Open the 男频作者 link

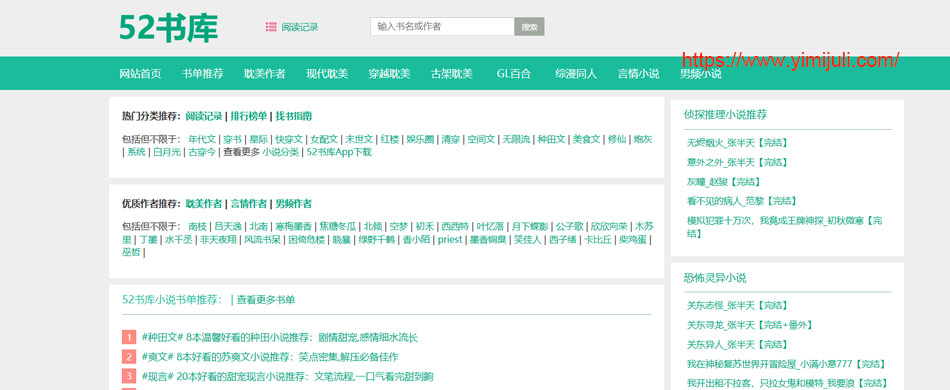click(293, 204)
